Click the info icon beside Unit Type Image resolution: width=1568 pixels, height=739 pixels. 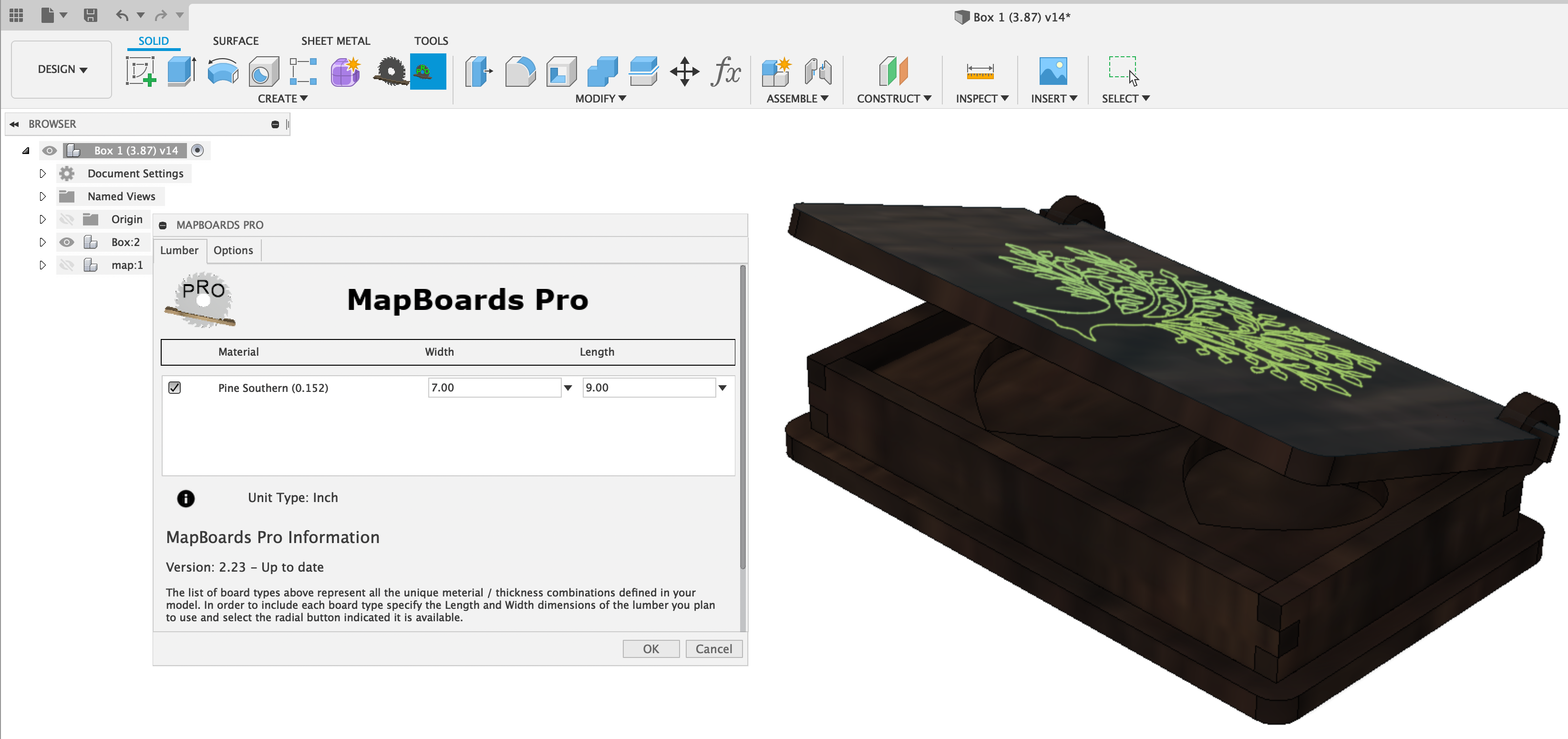coord(186,499)
